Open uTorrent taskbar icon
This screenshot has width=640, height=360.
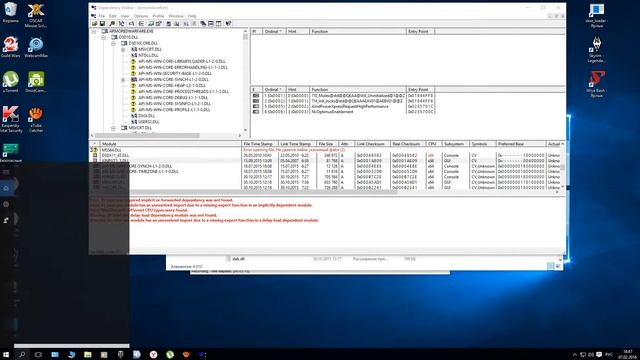[x=170, y=354]
